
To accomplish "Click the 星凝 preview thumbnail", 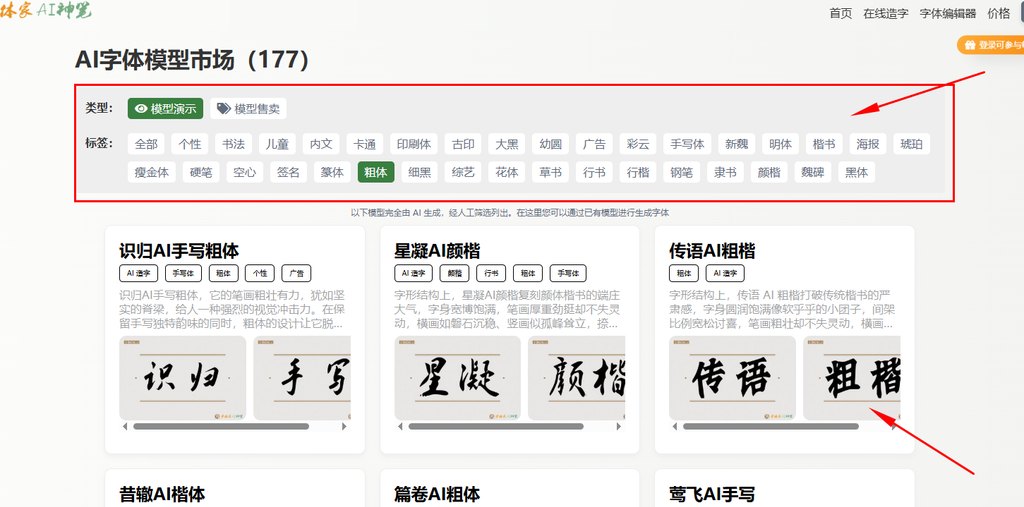I will coord(458,378).
